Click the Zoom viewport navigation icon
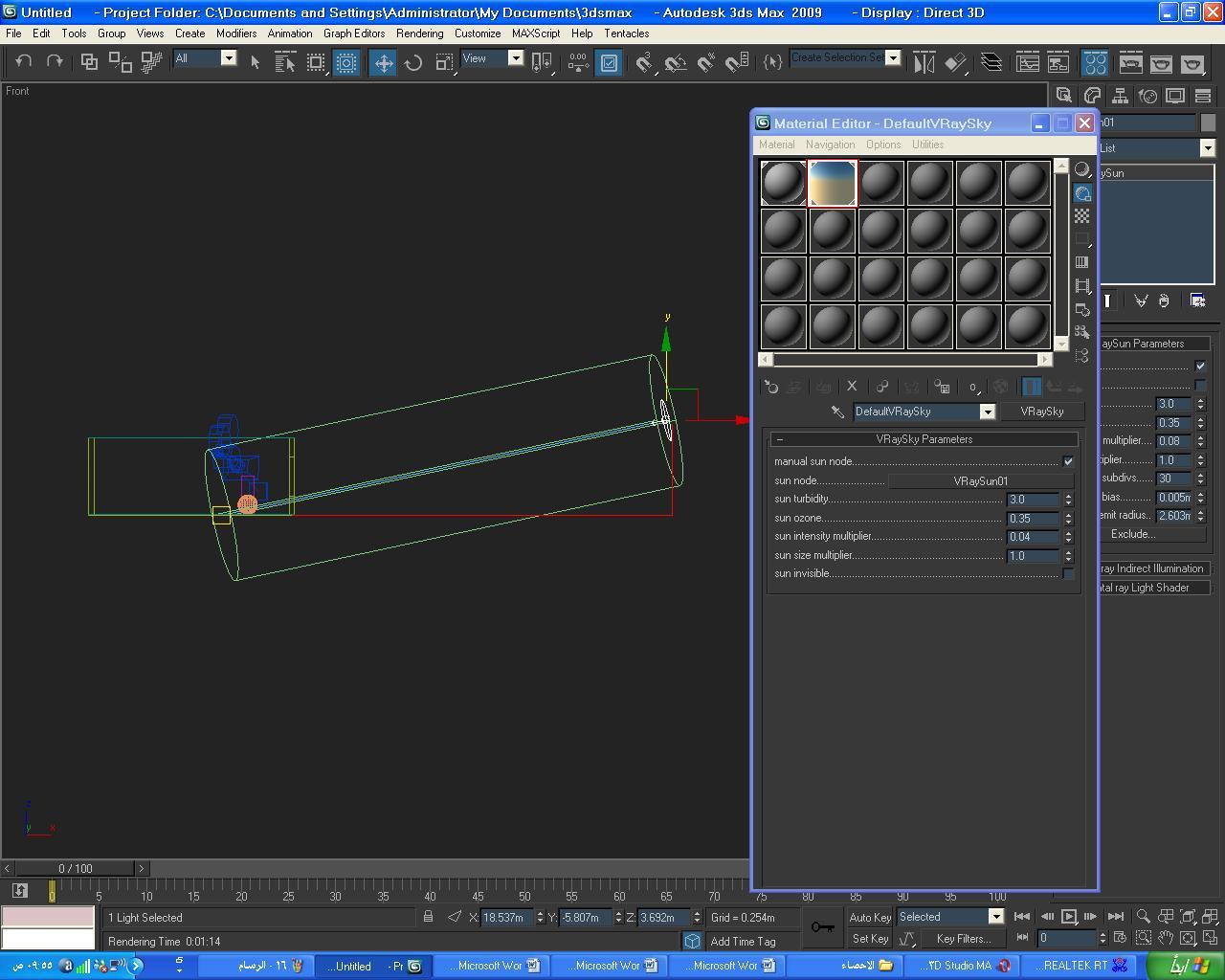The height and width of the screenshot is (980, 1225). click(1143, 917)
